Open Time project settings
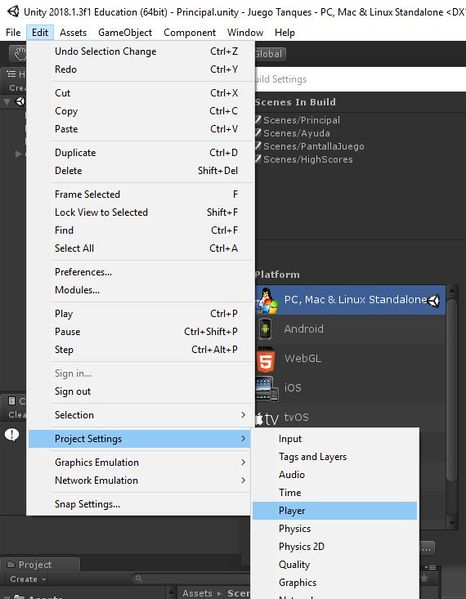Image resolution: width=466 pixels, height=599 pixels. (335, 492)
